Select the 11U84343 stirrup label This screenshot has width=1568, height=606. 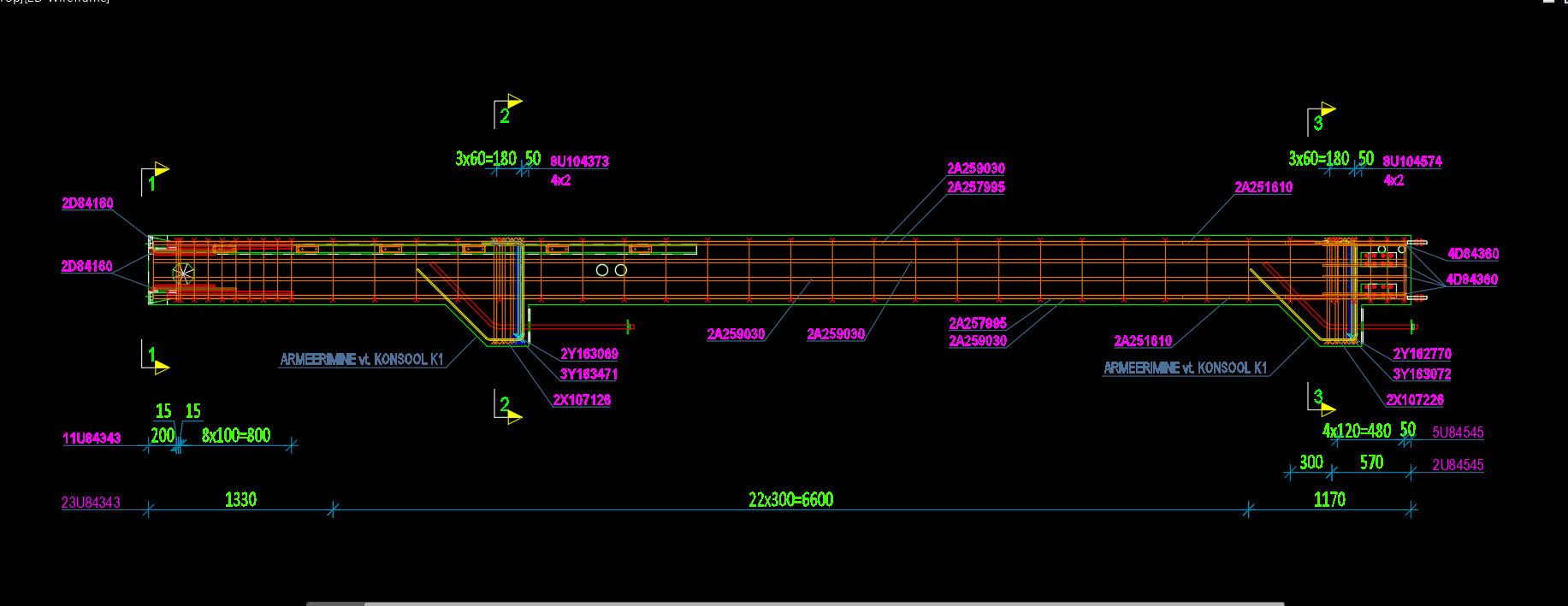[x=92, y=438]
